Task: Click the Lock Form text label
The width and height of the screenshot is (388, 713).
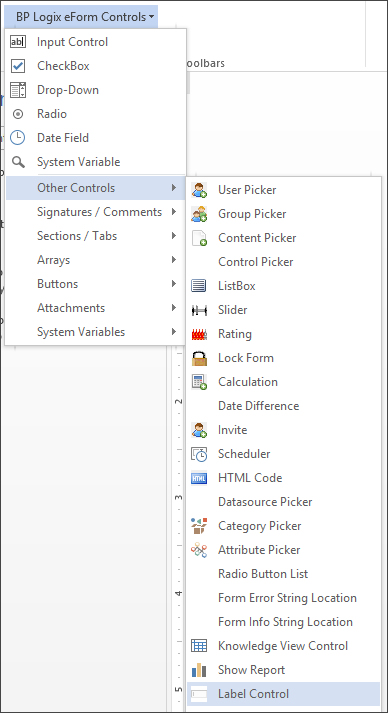Action: [246, 358]
